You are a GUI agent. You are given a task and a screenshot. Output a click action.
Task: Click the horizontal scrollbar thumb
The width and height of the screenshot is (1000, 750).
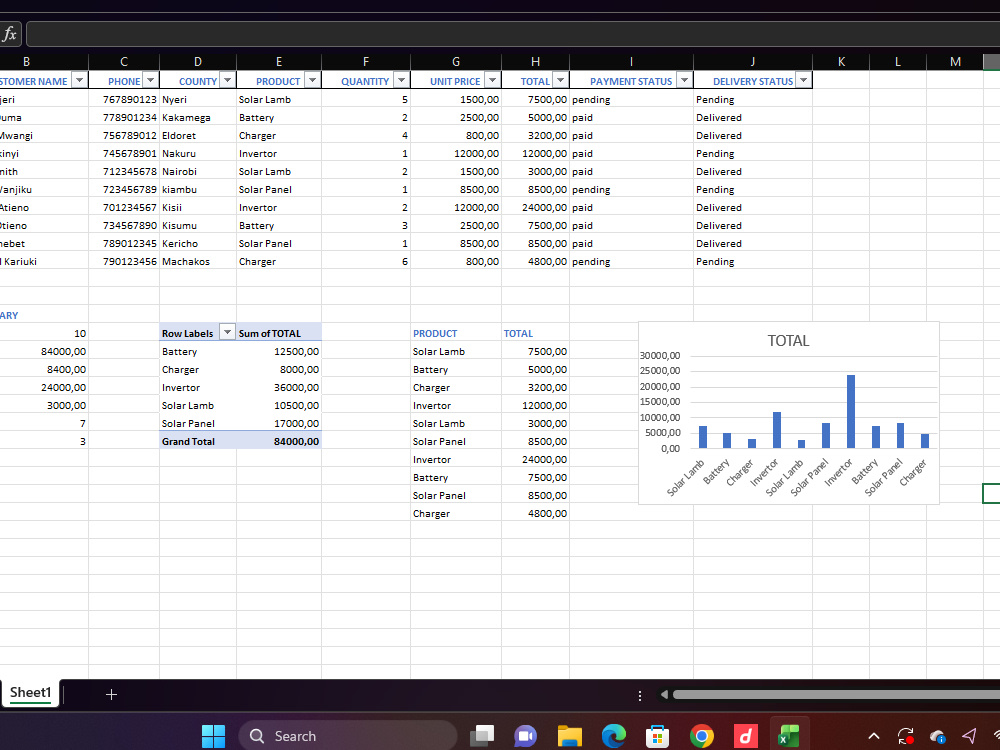tap(836, 695)
